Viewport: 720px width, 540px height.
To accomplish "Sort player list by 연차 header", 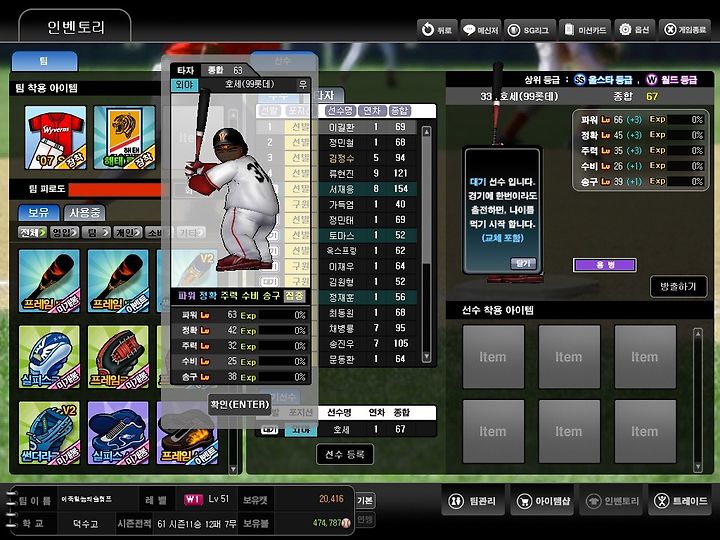I will click(x=372, y=111).
